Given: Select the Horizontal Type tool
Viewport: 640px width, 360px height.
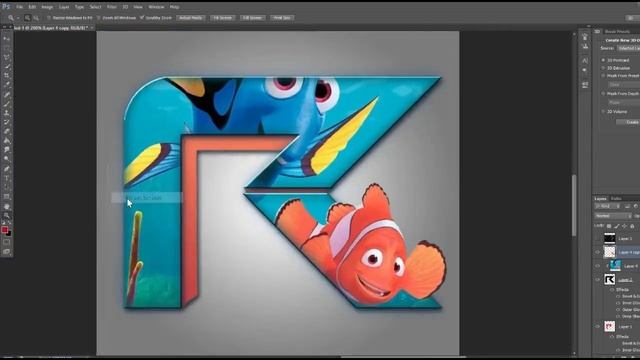Looking at the screenshot, I should (x=7, y=178).
